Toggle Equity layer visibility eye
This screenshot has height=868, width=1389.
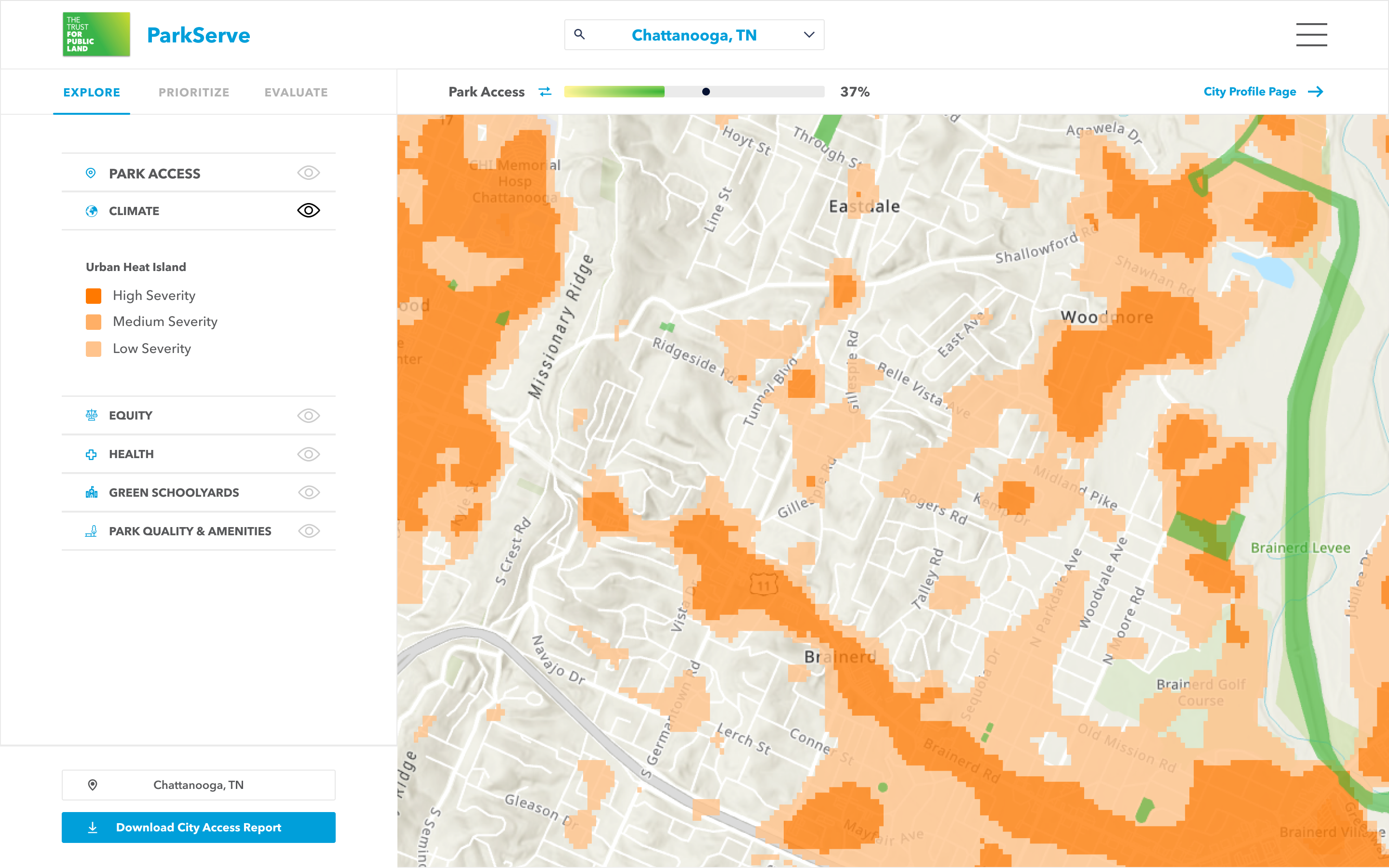308,415
